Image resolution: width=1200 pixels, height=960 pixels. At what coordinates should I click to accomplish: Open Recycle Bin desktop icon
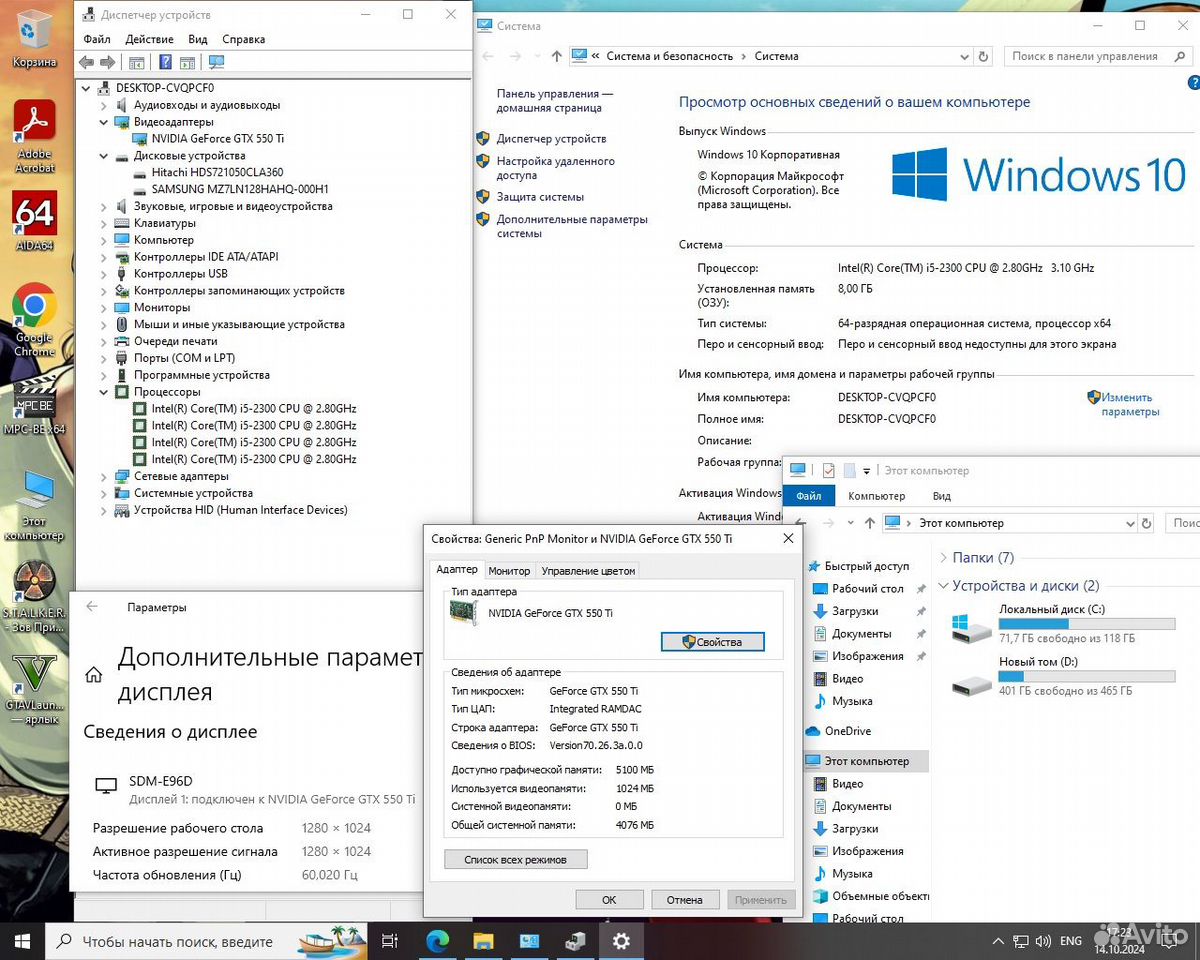34,38
